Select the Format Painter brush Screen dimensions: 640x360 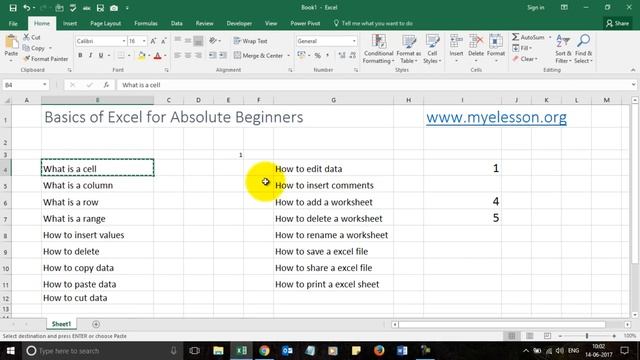point(27,59)
